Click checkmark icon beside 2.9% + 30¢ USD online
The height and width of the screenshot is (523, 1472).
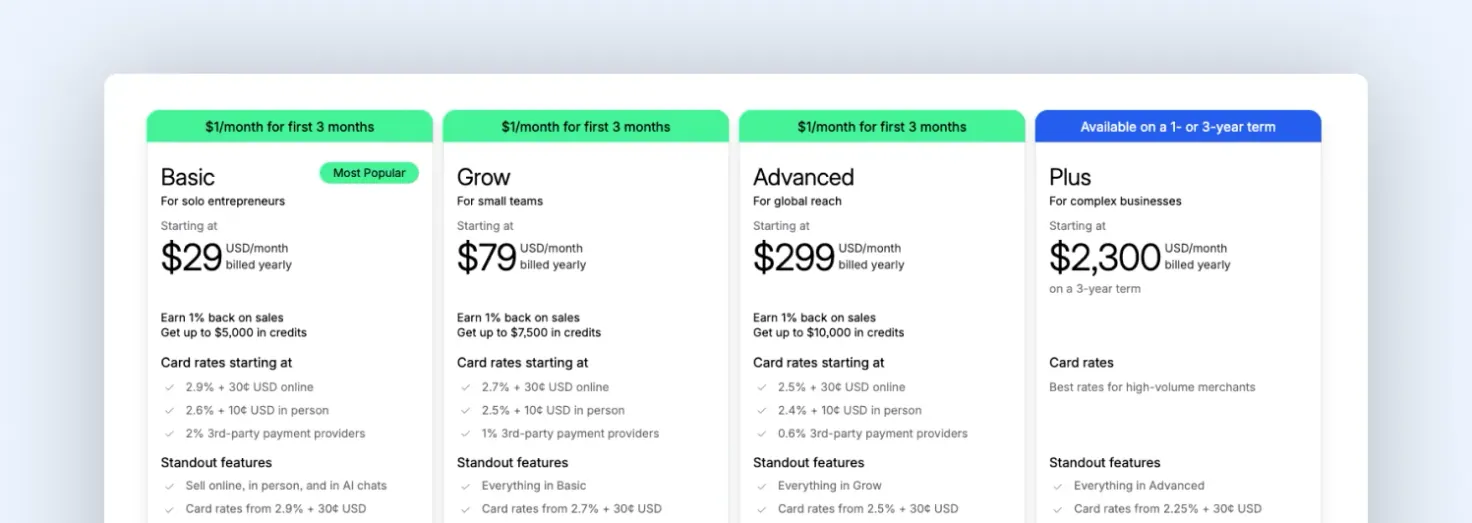click(169, 387)
